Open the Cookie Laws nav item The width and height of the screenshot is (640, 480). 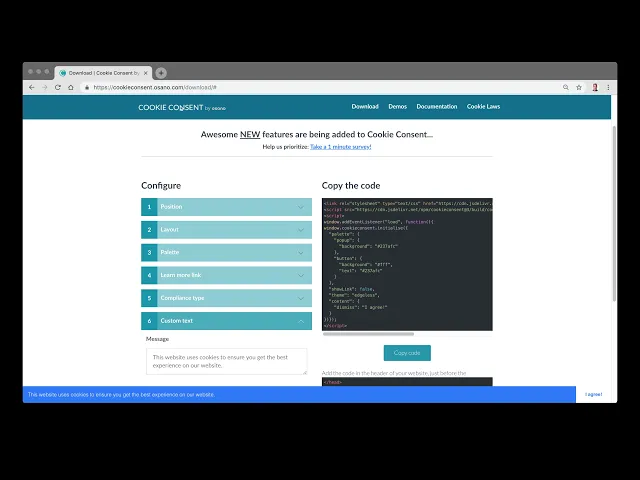[x=483, y=107]
